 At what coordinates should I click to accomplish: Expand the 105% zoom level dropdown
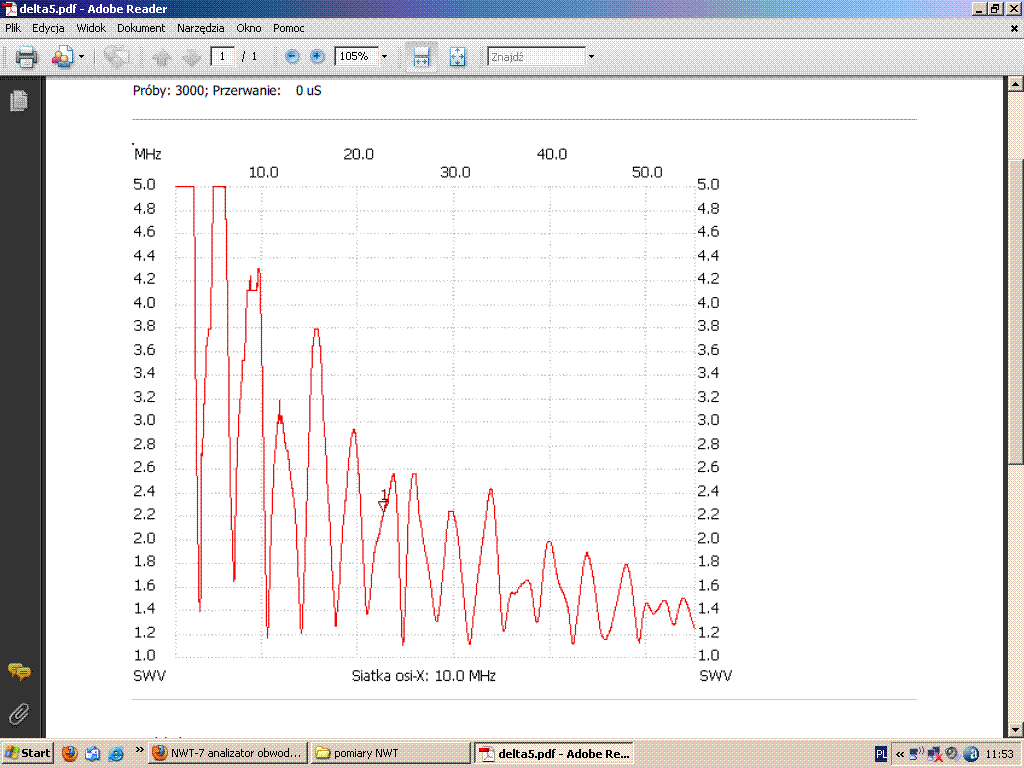tap(384, 57)
